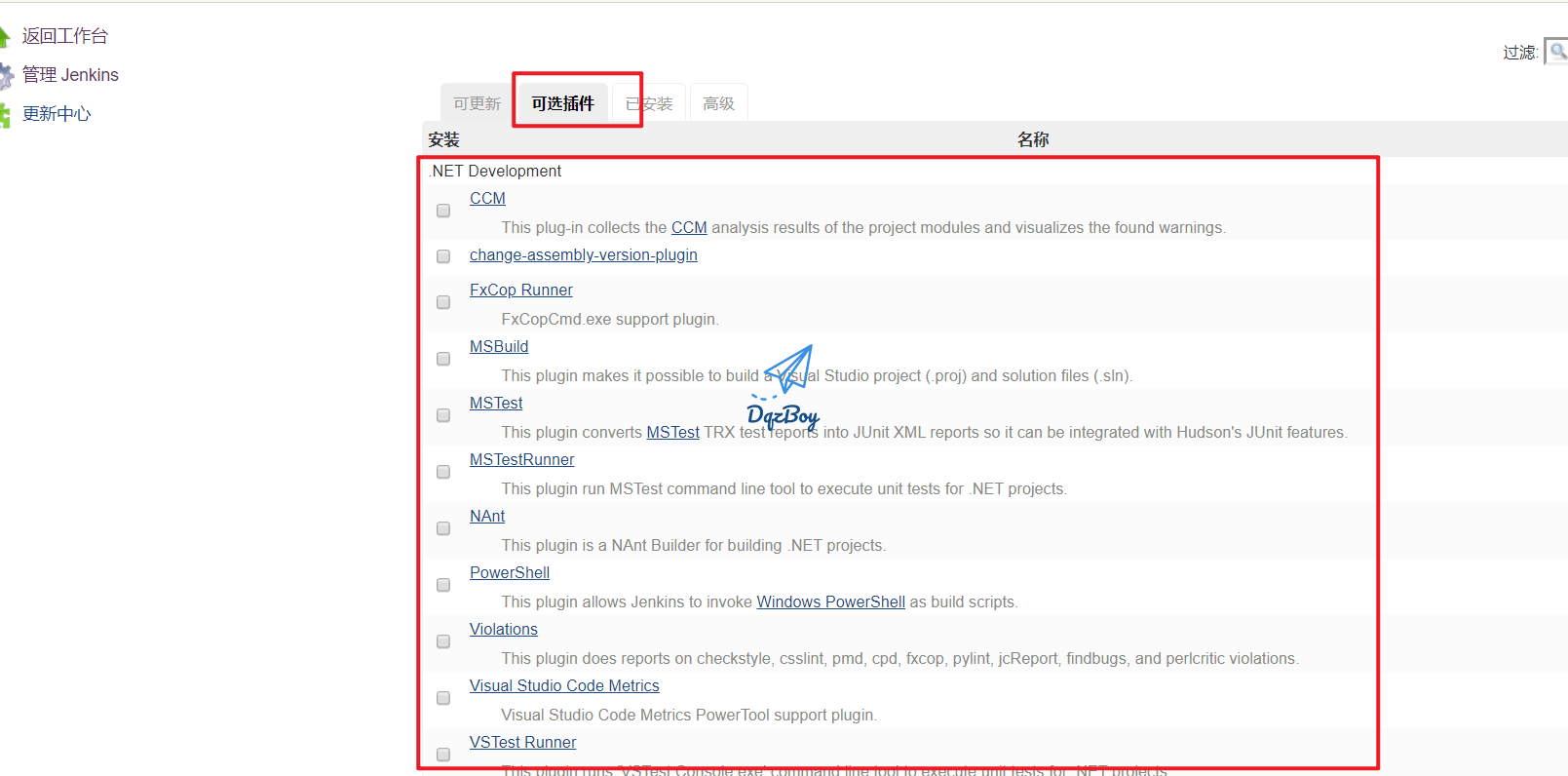Click the green puzzle-piece update center icon
The image size is (1568, 776).
(5, 115)
